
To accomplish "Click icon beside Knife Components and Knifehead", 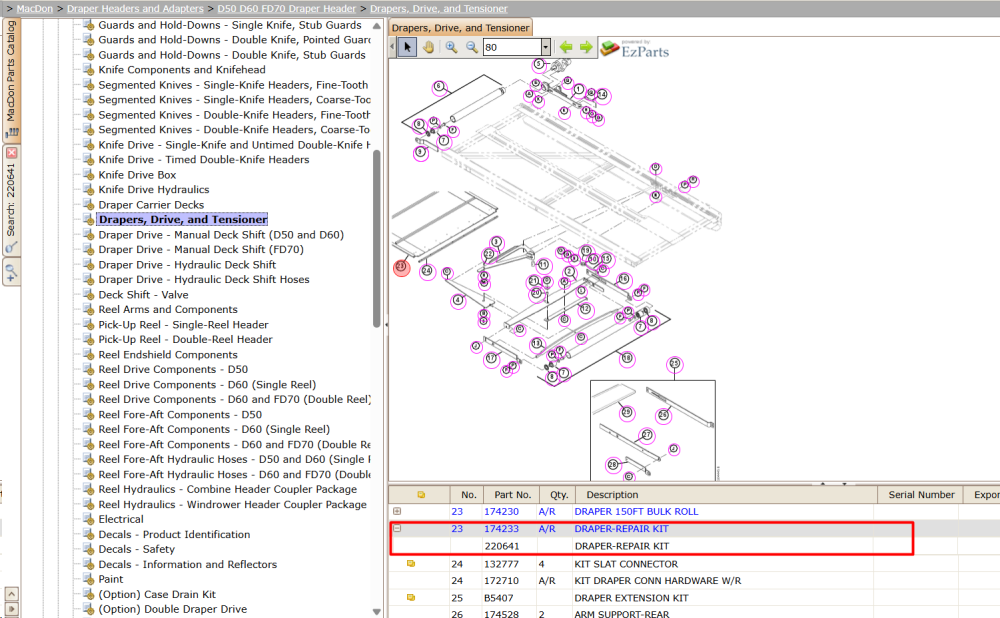I will 89,70.
